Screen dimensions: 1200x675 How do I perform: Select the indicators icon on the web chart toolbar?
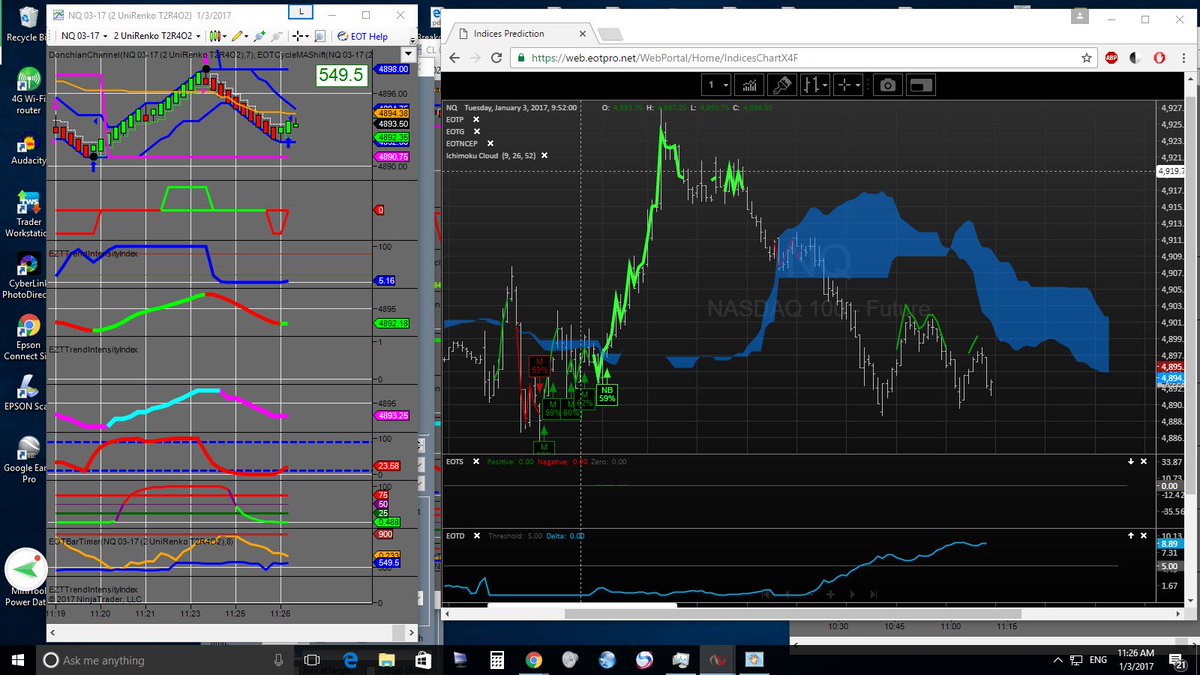750,85
